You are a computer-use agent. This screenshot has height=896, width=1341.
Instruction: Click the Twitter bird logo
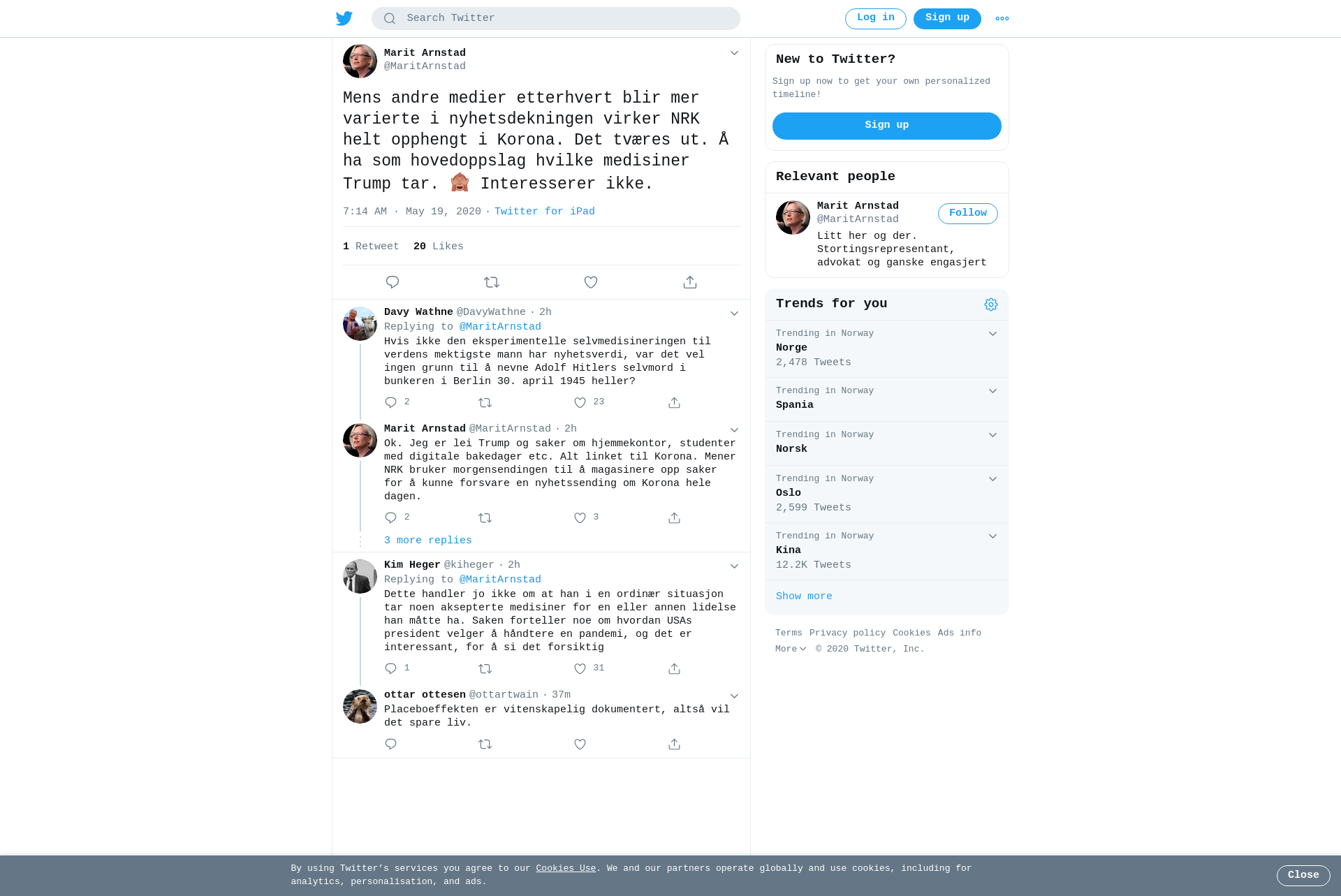coord(344,18)
